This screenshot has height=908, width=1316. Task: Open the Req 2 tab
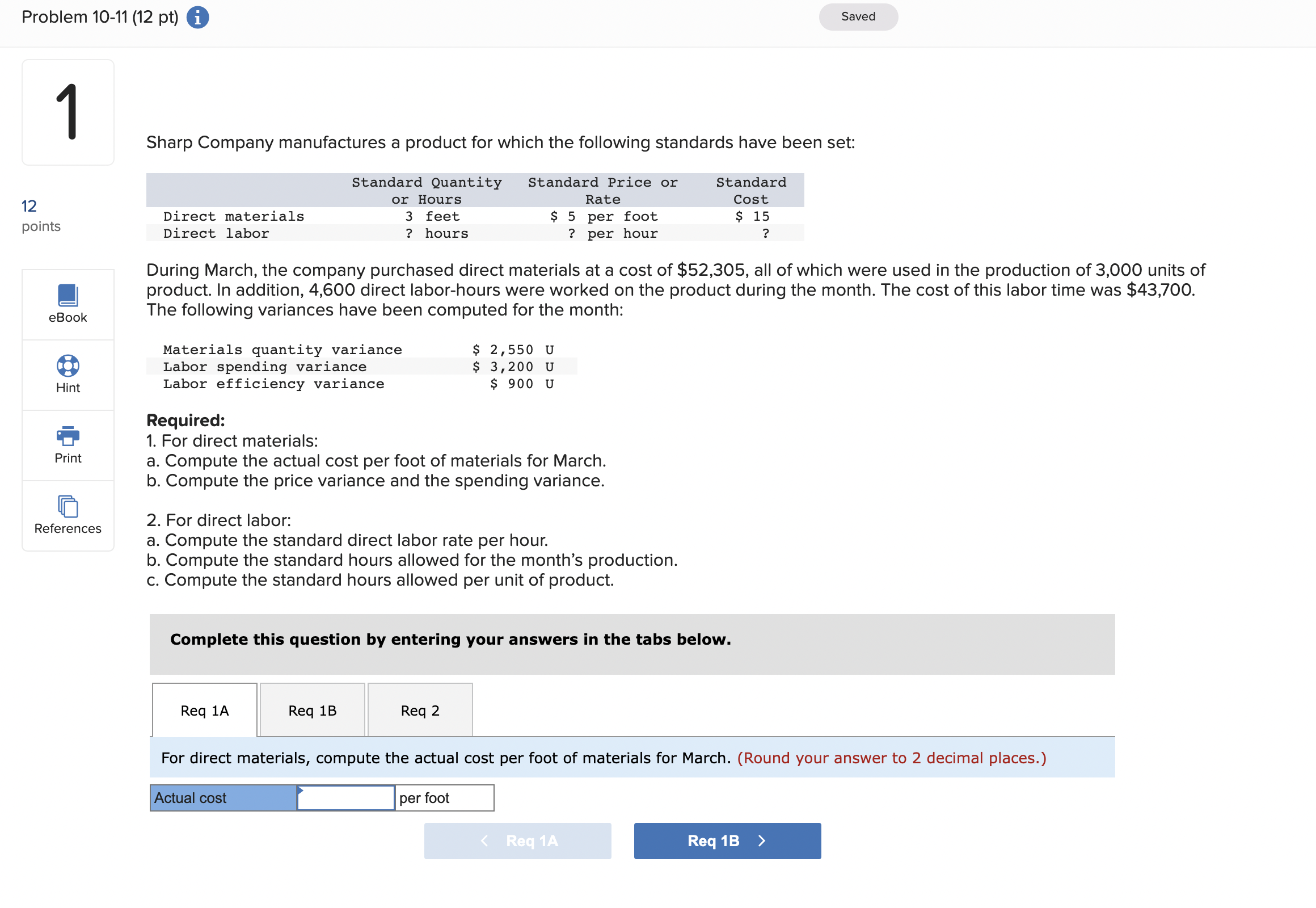click(x=420, y=710)
